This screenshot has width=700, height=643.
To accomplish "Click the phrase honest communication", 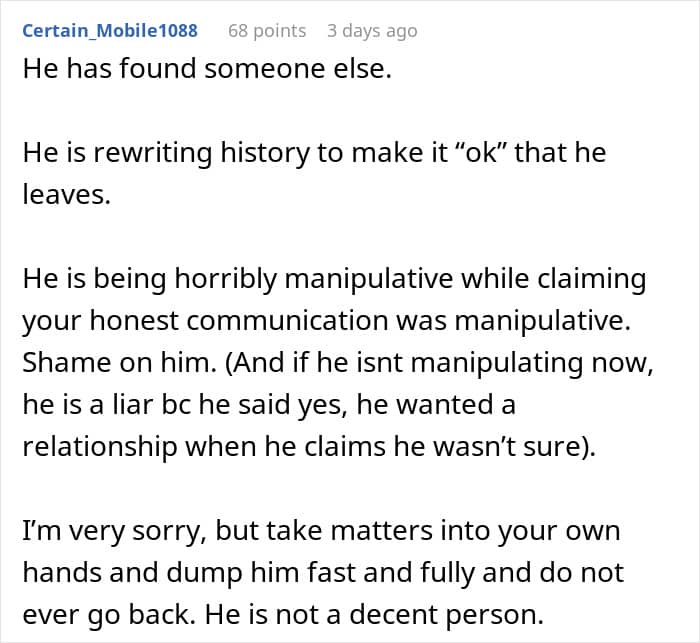I will pyautogui.click(x=239, y=321).
